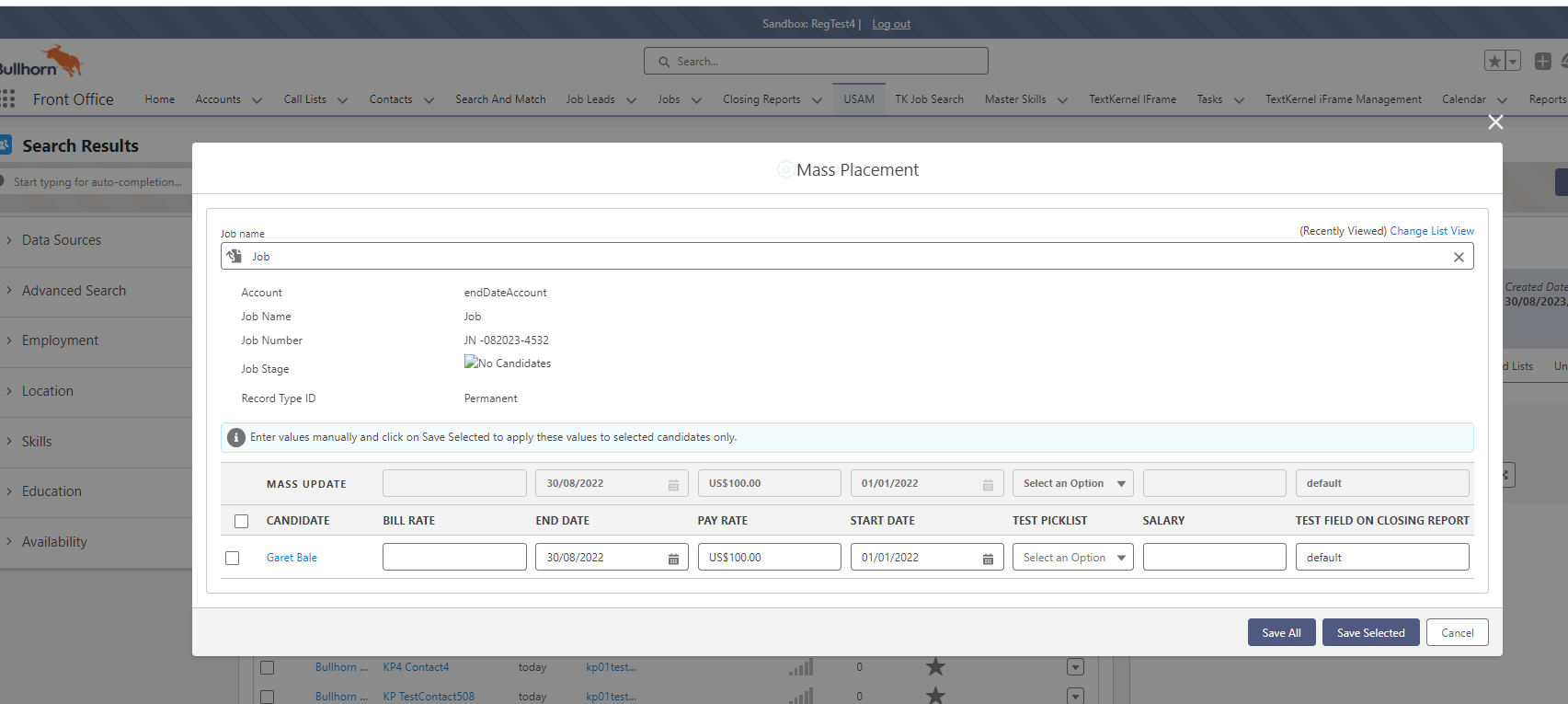Click the star in the KP TestContact508 row

[935, 695]
